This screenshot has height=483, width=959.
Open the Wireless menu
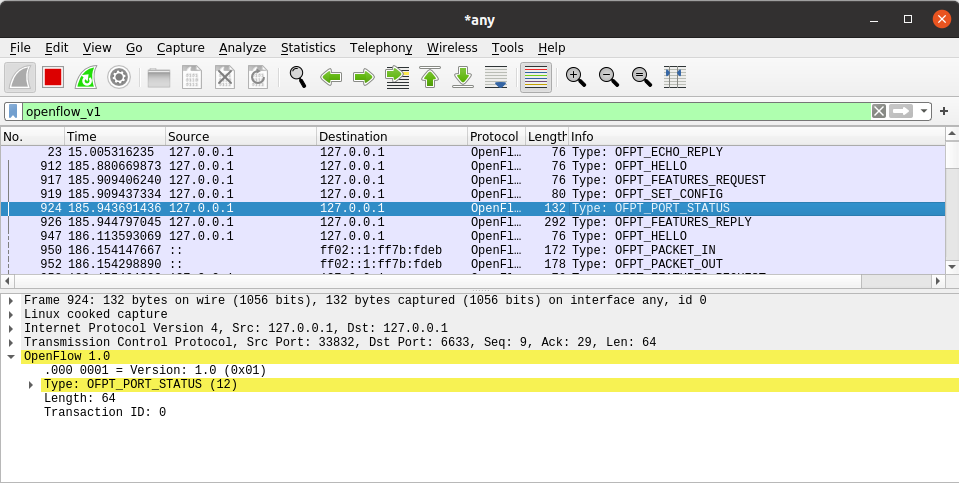click(x=452, y=48)
